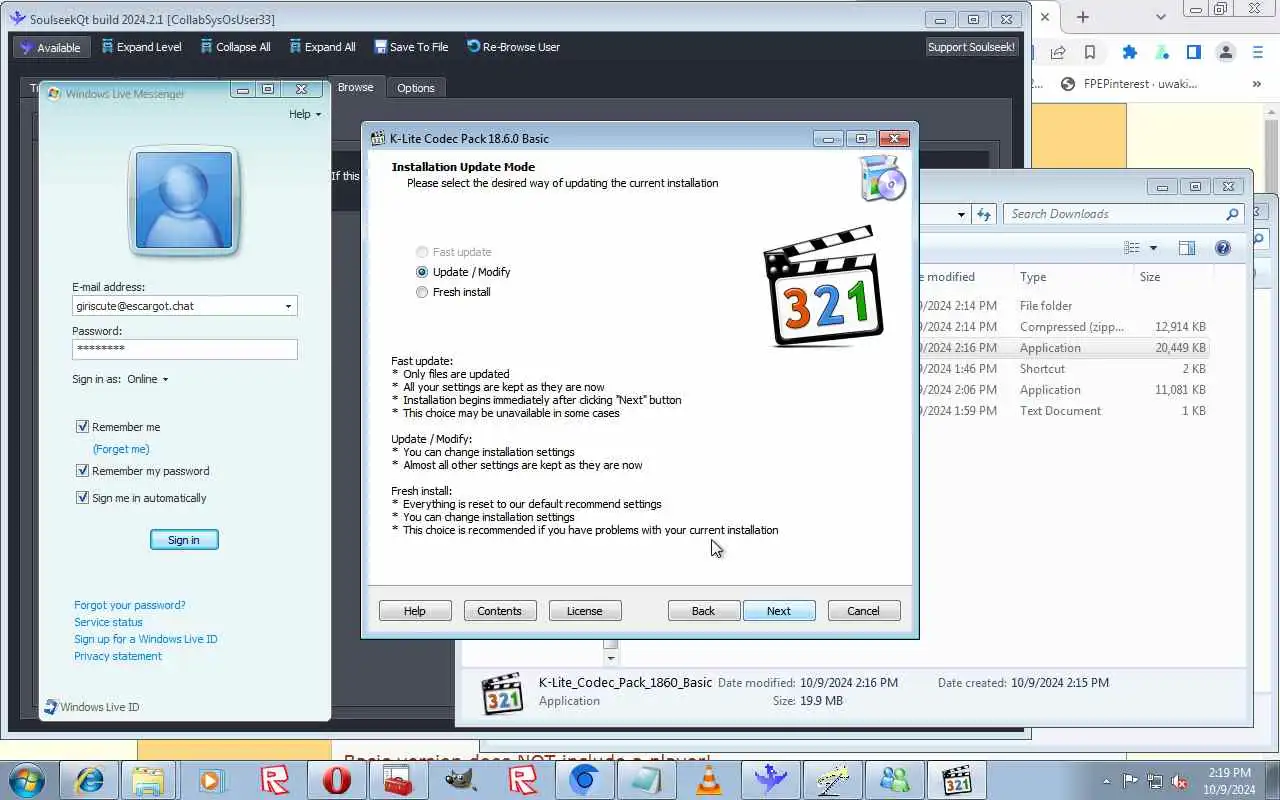Click Chrome's bookmark this tab icon

click(1090, 53)
